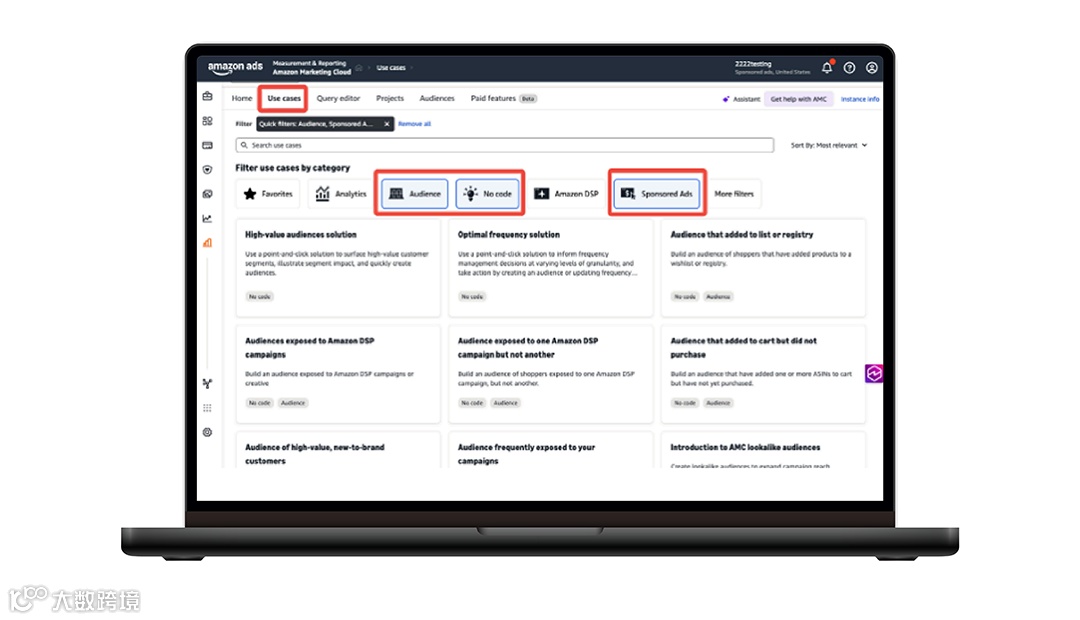Click the purple floating widget icon
The image size is (1080, 620).
tap(874, 373)
